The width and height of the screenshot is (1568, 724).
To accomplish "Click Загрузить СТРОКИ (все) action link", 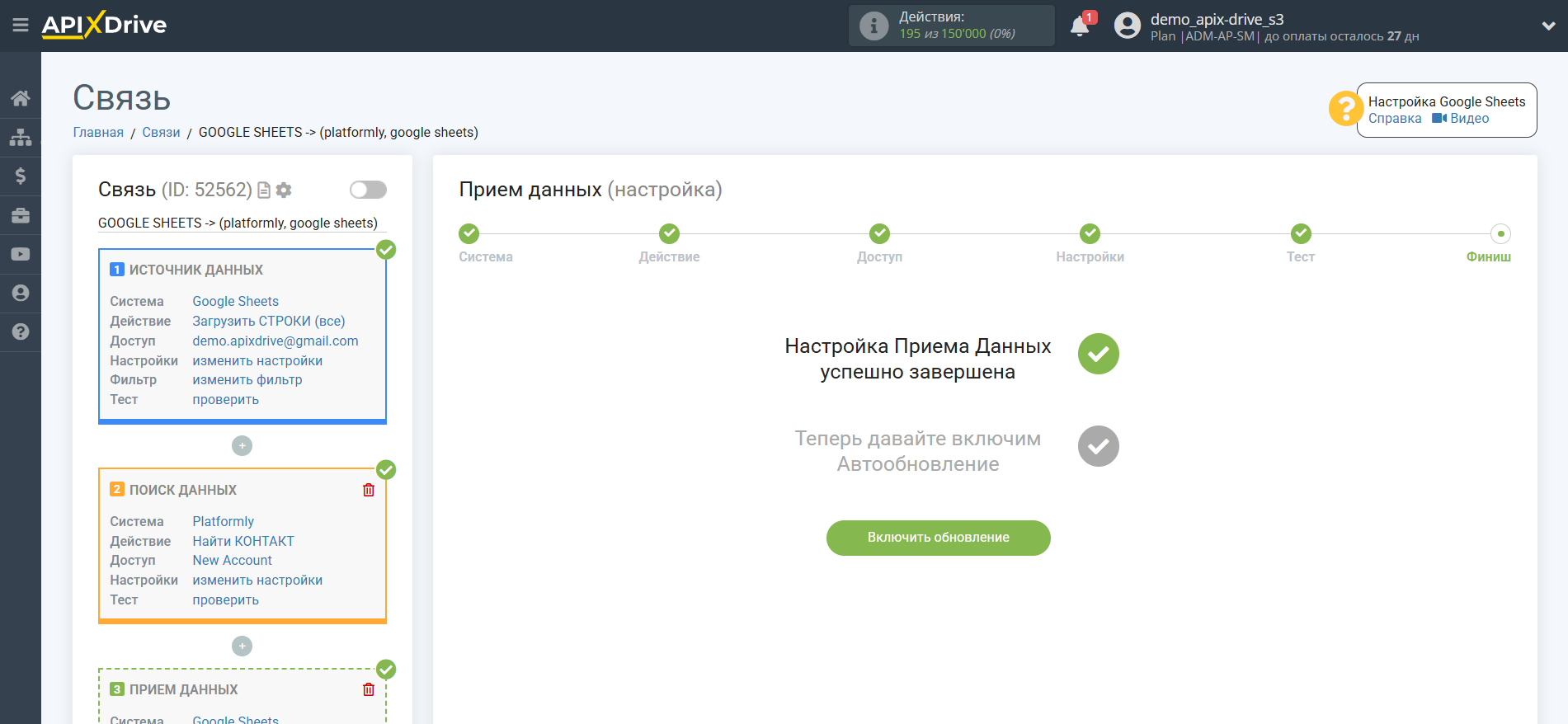I will (x=269, y=321).
